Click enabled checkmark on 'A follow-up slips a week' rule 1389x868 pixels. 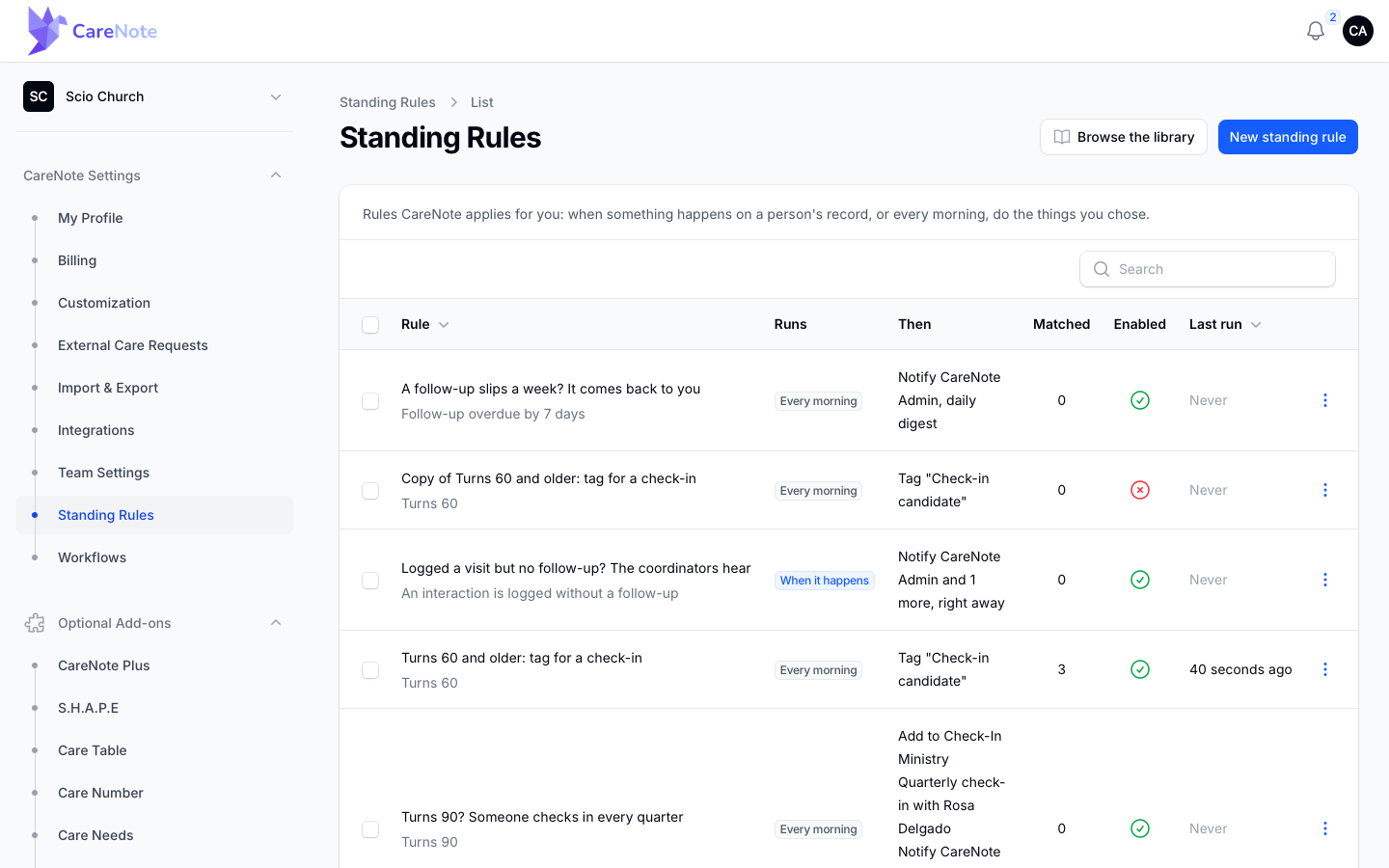point(1140,400)
